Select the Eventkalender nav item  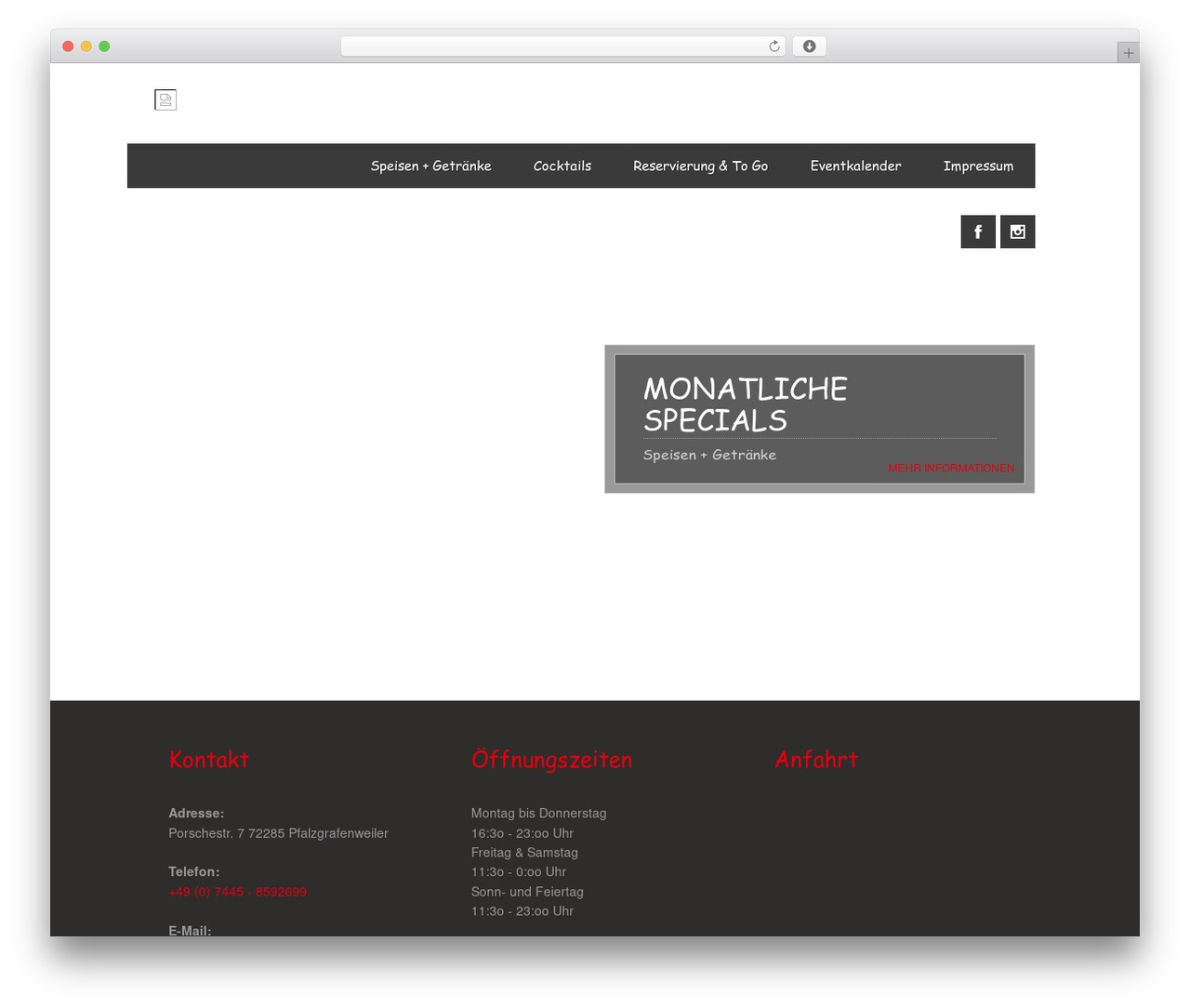click(x=855, y=166)
